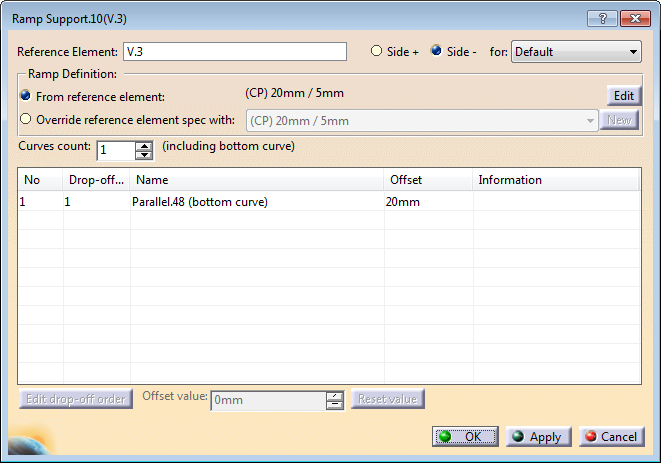Sort by the Offset column header

pyautogui.click(x=428, y=180)
